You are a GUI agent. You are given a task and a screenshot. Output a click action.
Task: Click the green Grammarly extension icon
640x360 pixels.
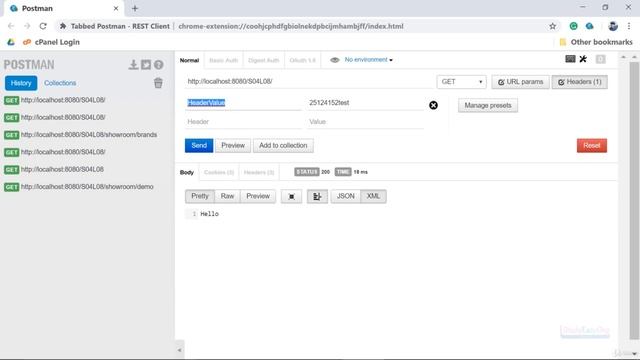tap(573, 26)
